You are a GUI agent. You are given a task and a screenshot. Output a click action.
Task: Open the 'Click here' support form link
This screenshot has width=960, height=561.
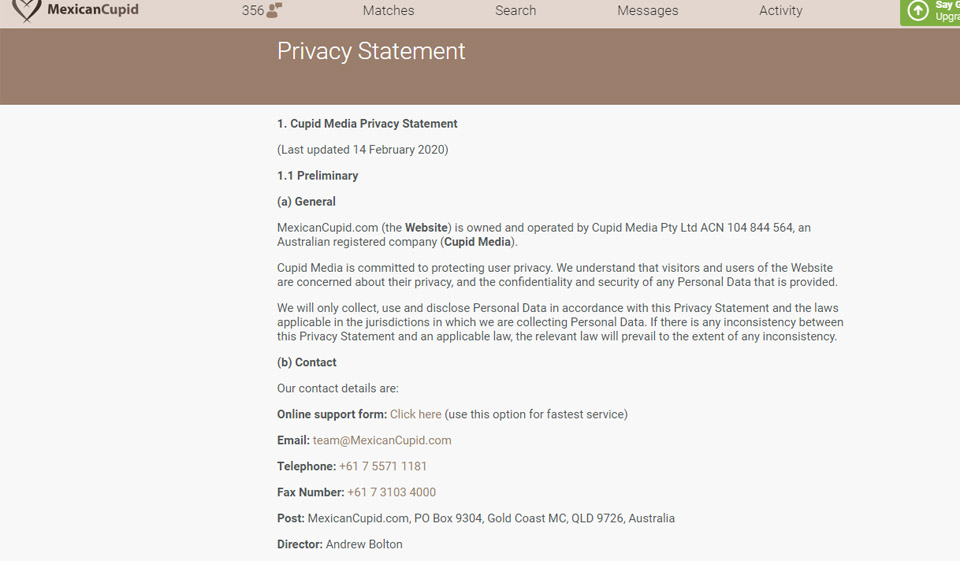pyautogui.click(x=415, y=414)
